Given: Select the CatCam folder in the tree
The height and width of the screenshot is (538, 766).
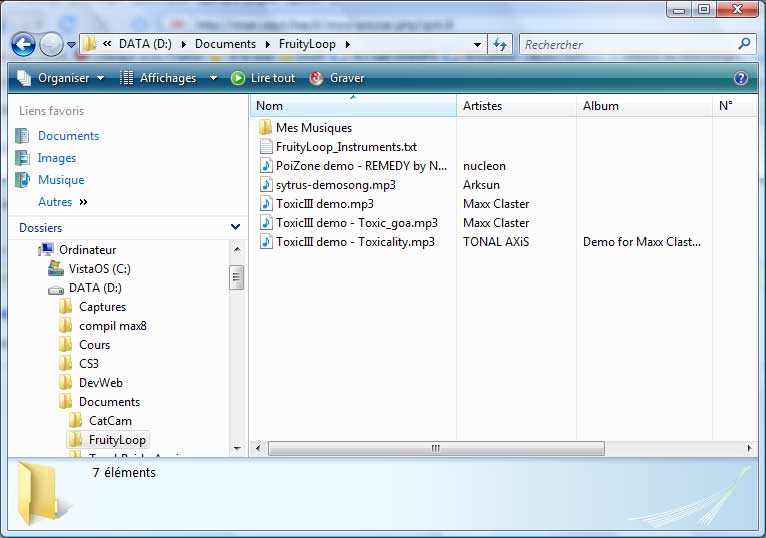Looking at the screenshot, I should point(110,421).
